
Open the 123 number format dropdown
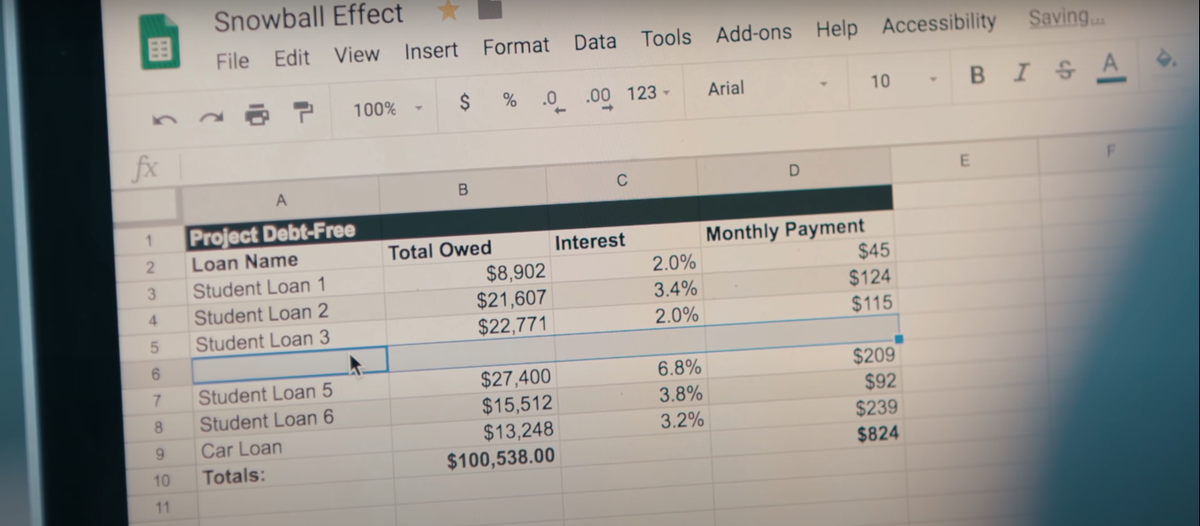point(648,94)
